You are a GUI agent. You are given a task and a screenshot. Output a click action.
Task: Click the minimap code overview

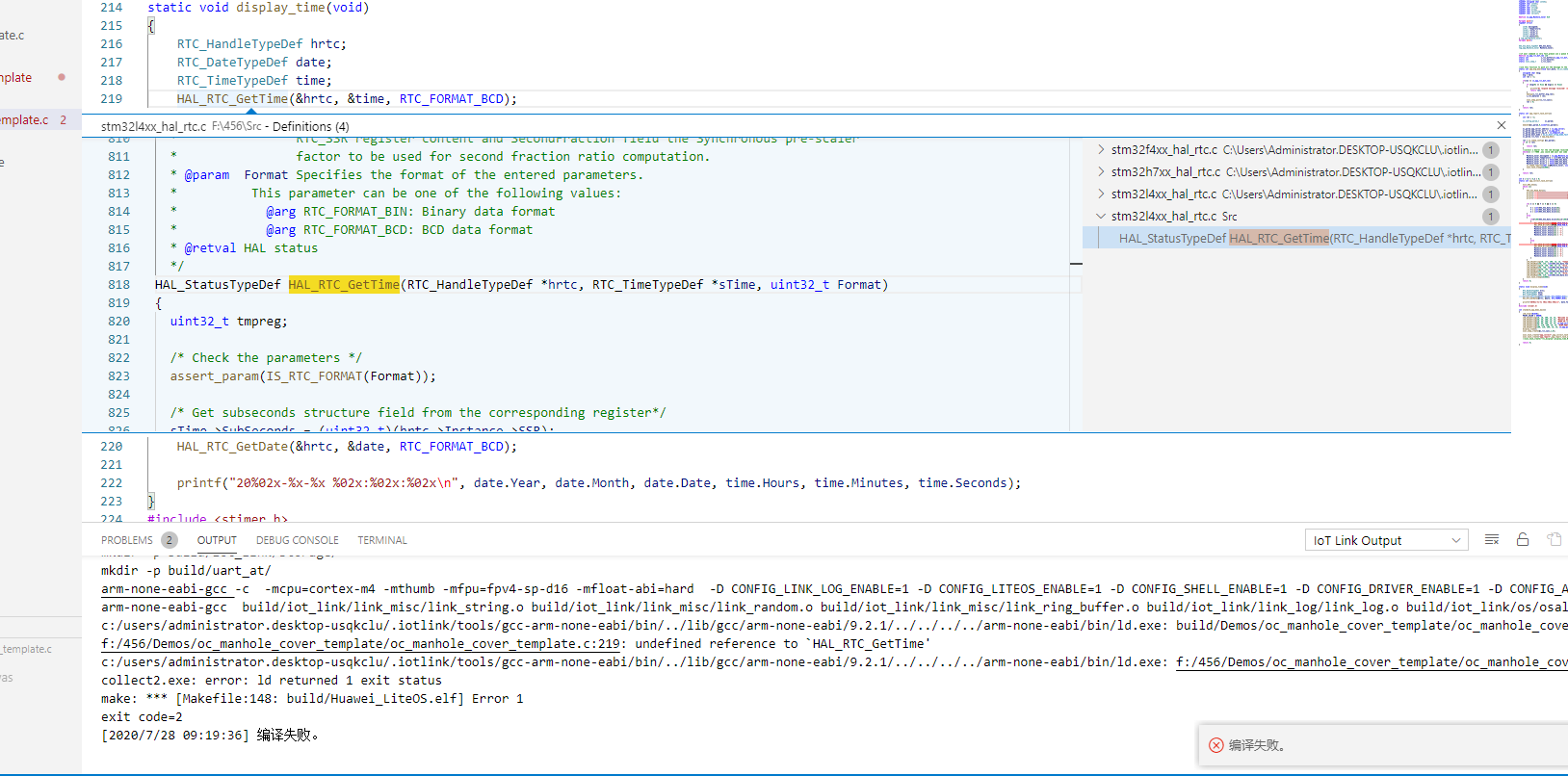click(1542, 173)
